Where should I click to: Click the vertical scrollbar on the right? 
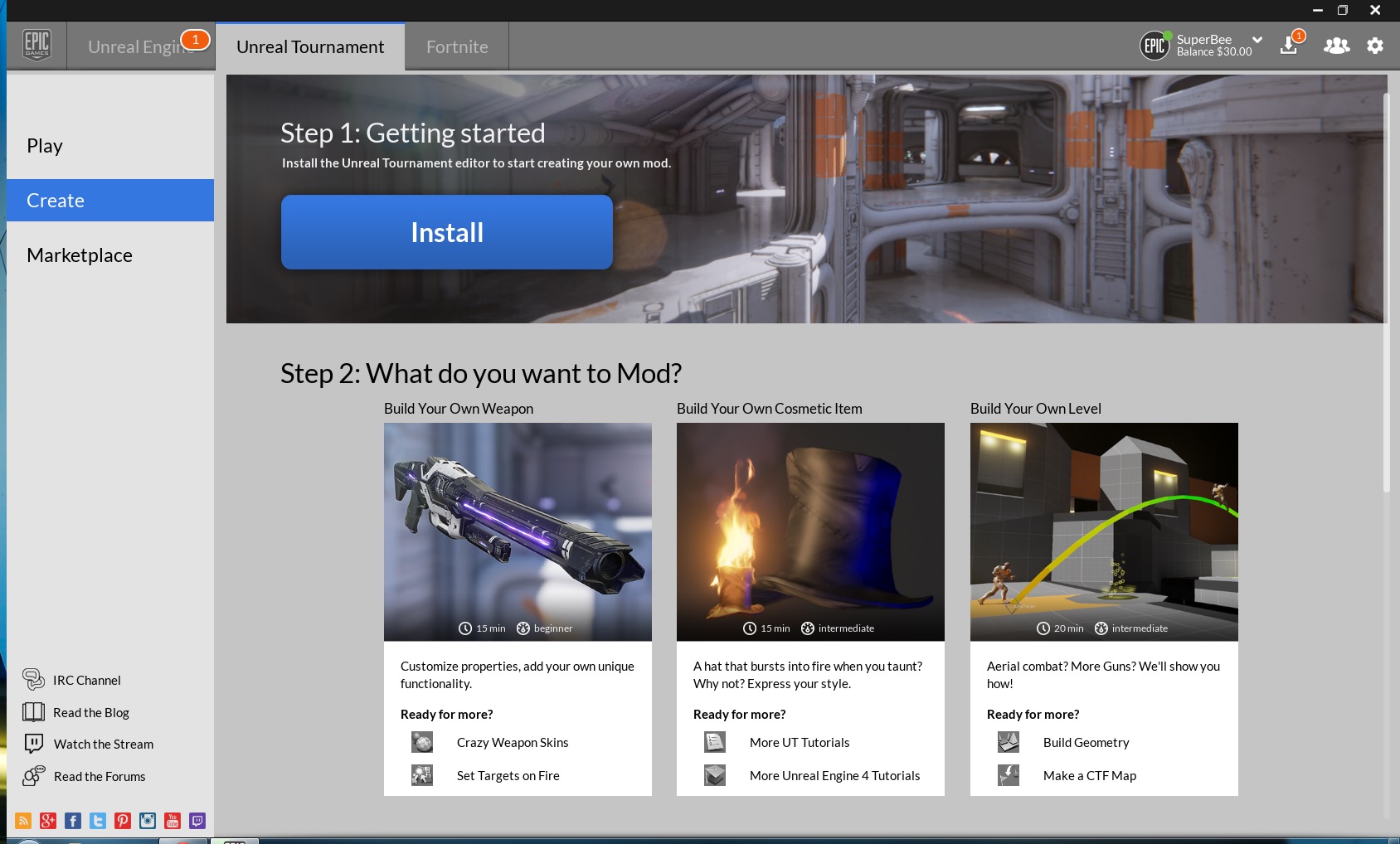1386,292
